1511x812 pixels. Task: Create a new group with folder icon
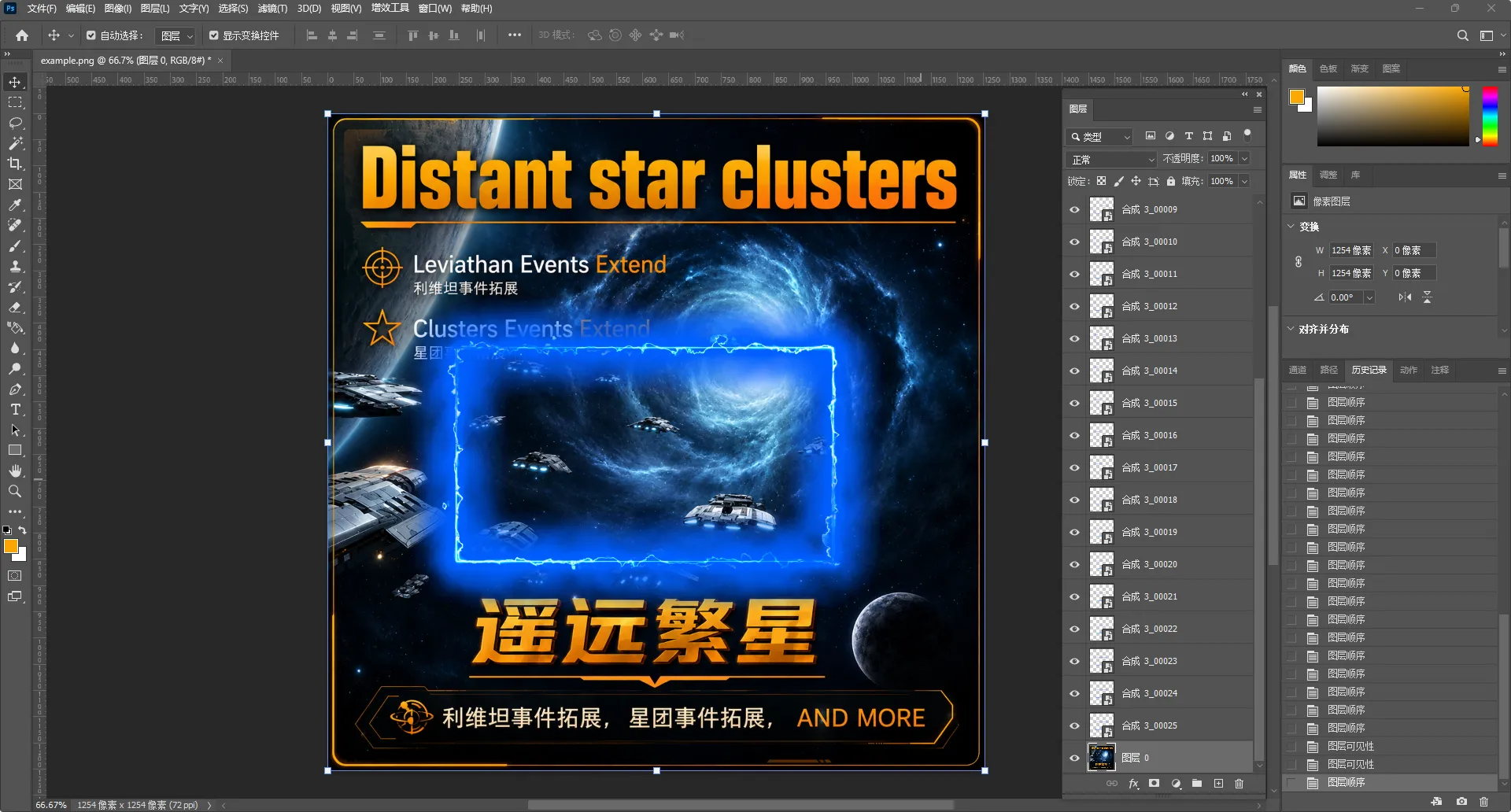[x=1197, y=784]
